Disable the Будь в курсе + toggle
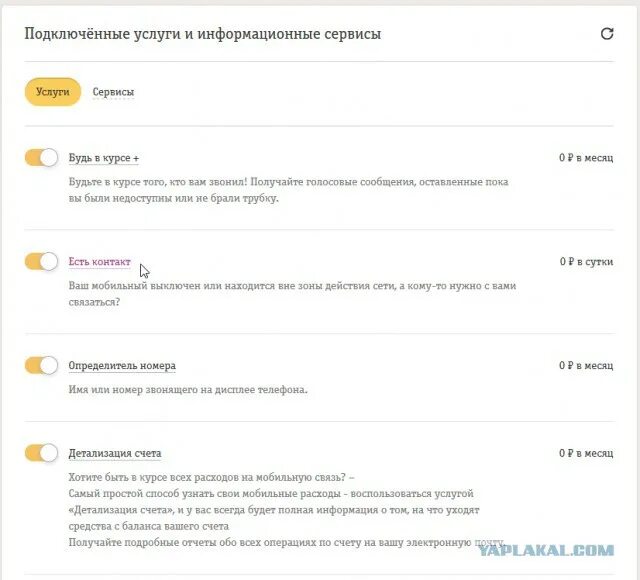 click(x=41, y=158)
